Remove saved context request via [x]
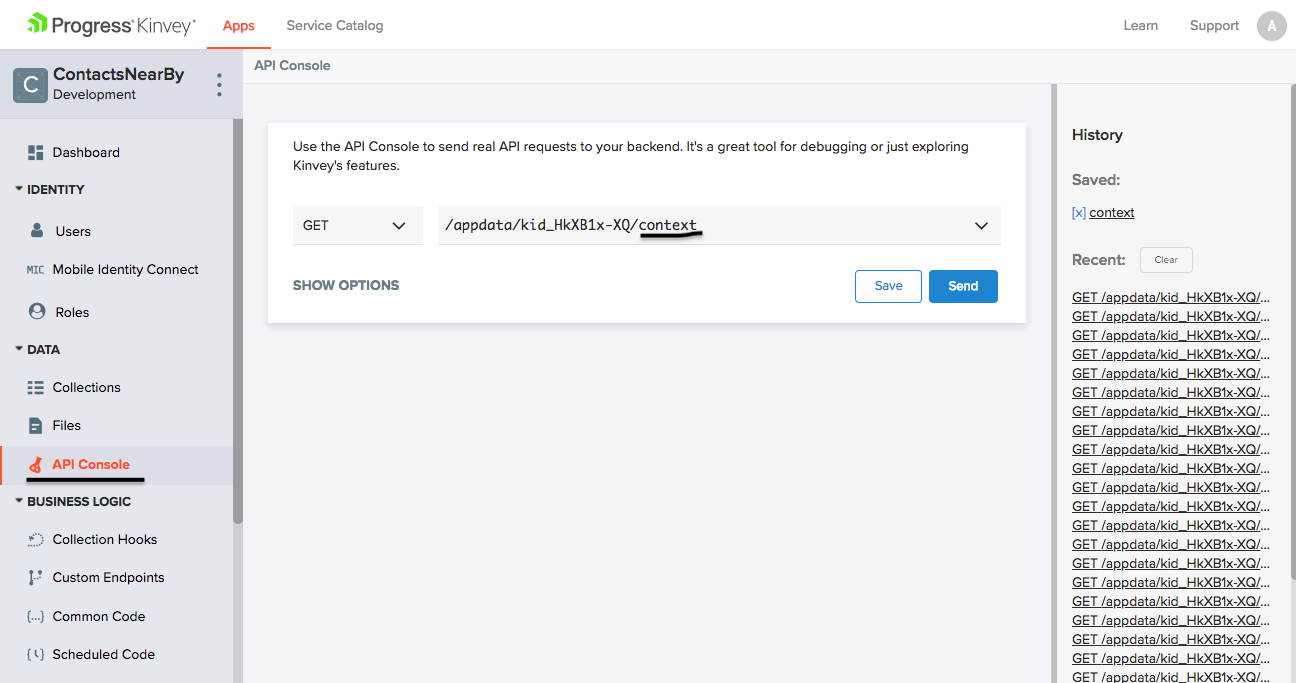Image resolution: width=1296 pixels, height=683 pixels. click(1078, 213)
